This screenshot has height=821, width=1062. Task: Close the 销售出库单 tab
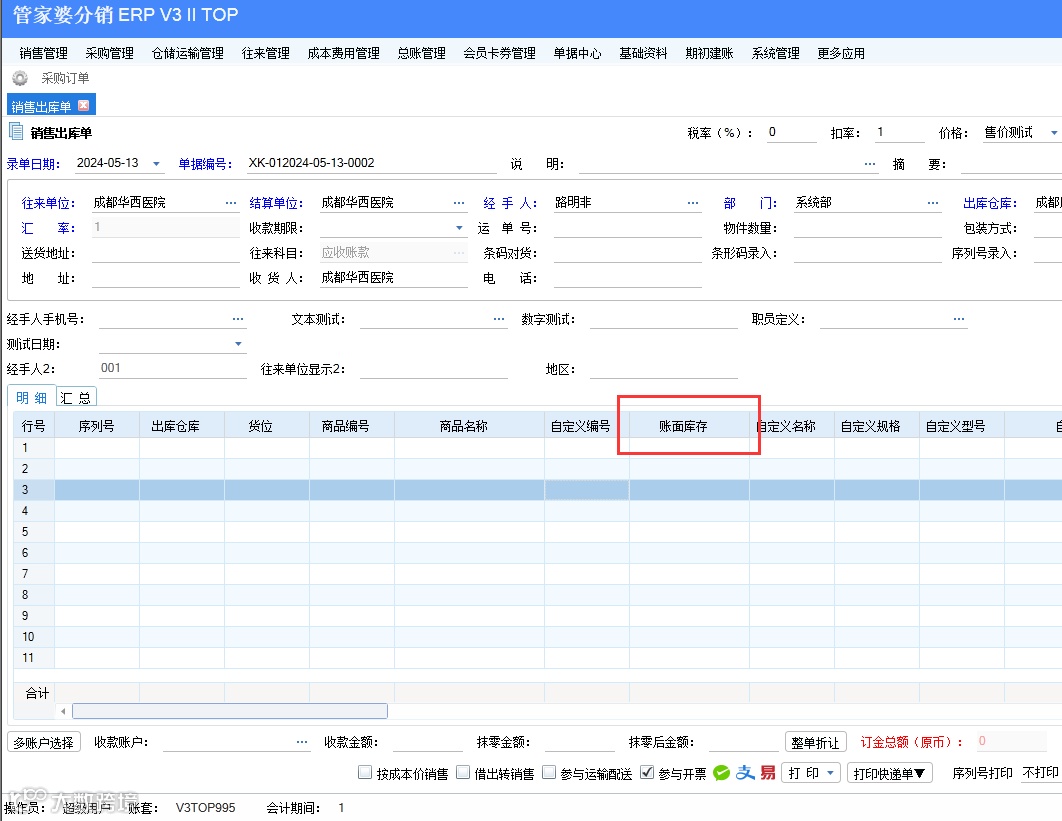point(84,105)
